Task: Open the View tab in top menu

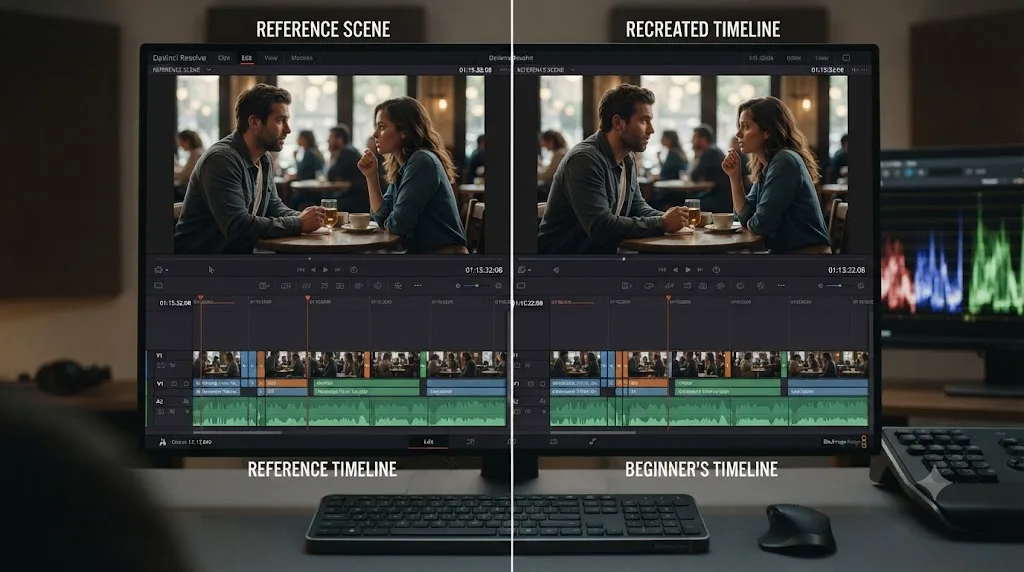Action: (x=270, y=58)
